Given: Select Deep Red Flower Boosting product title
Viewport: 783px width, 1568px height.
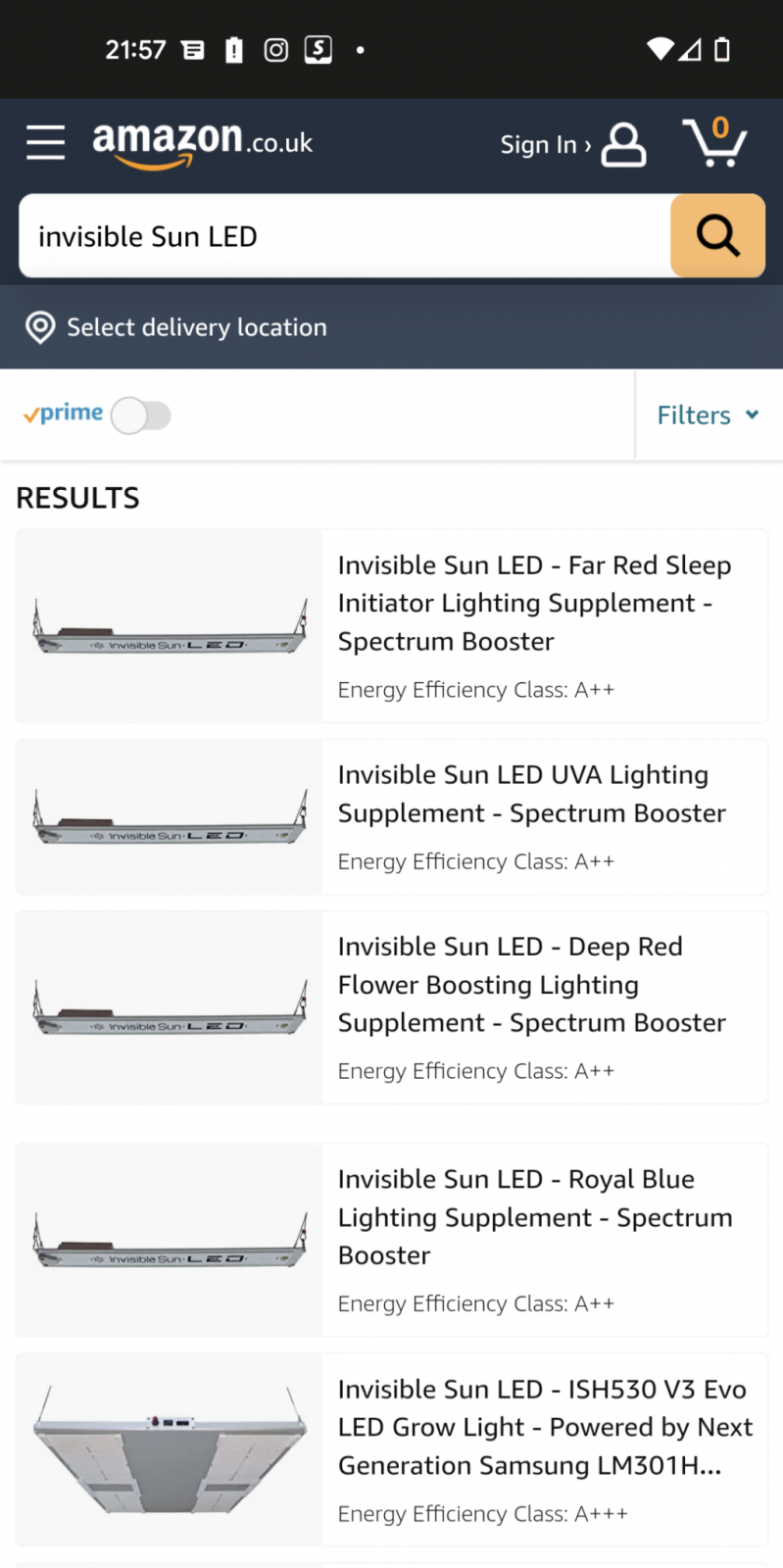Looking at the screenshot, I should (531, 985).
